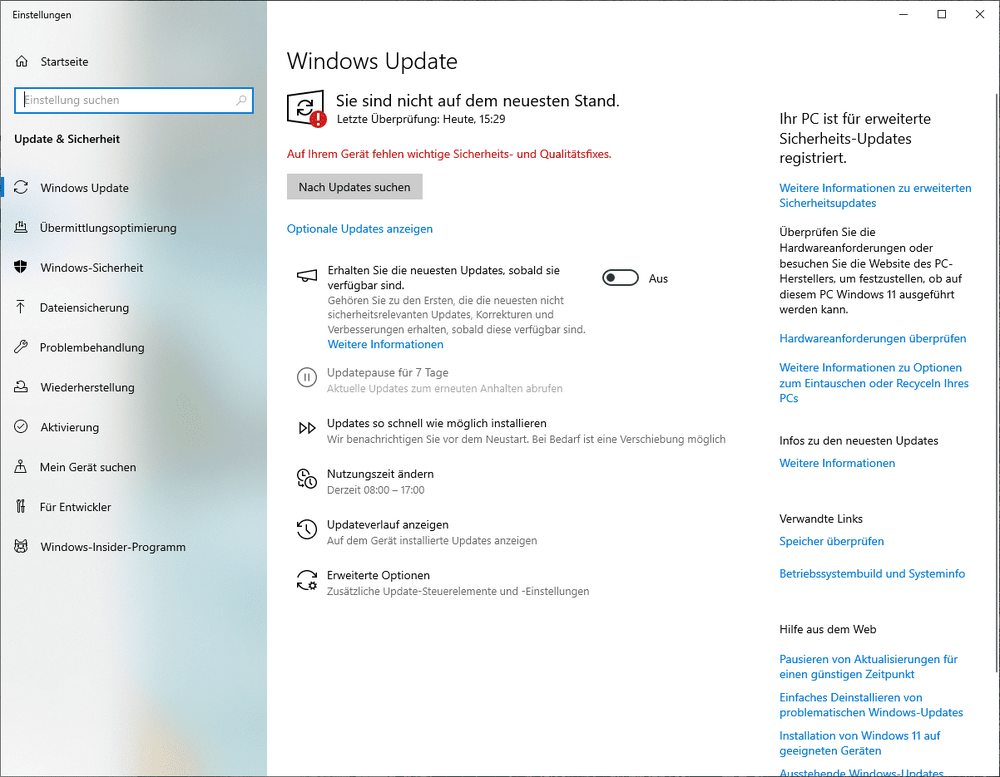
Task: Follow the Speicher überprüfen link
Action: point(832,541)
